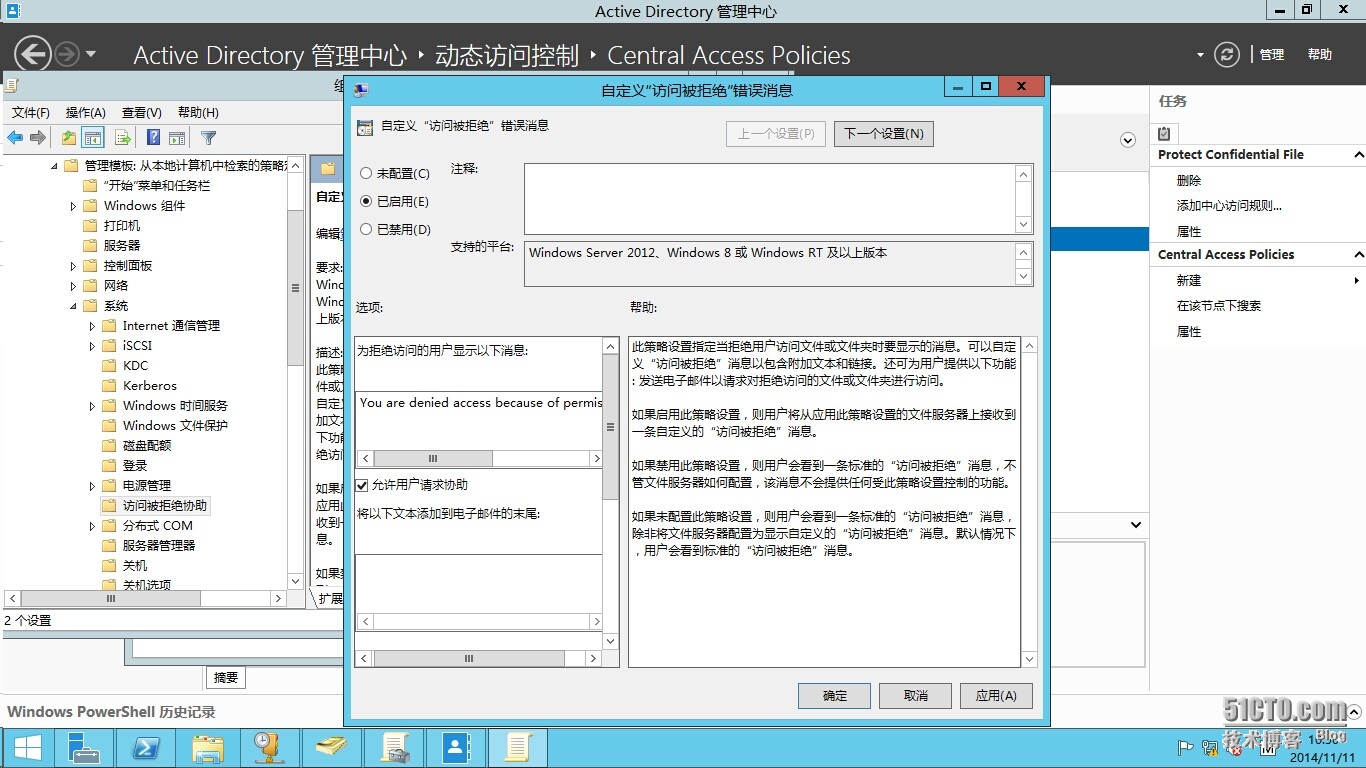Screen dimensions: 1366x768
Task: Open the 查看(V) menu
Action: [x=142, y=113]
